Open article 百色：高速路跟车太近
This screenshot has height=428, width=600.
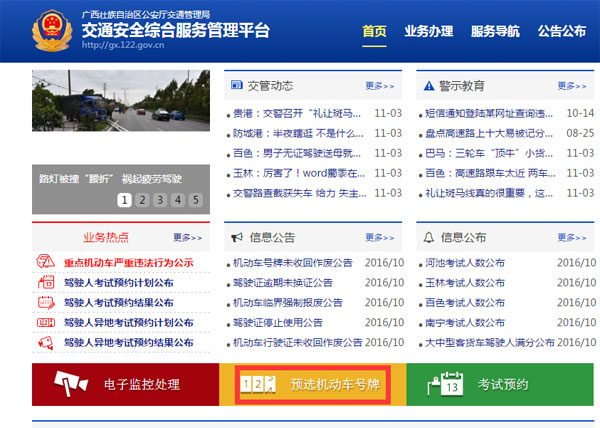(490, 173)
